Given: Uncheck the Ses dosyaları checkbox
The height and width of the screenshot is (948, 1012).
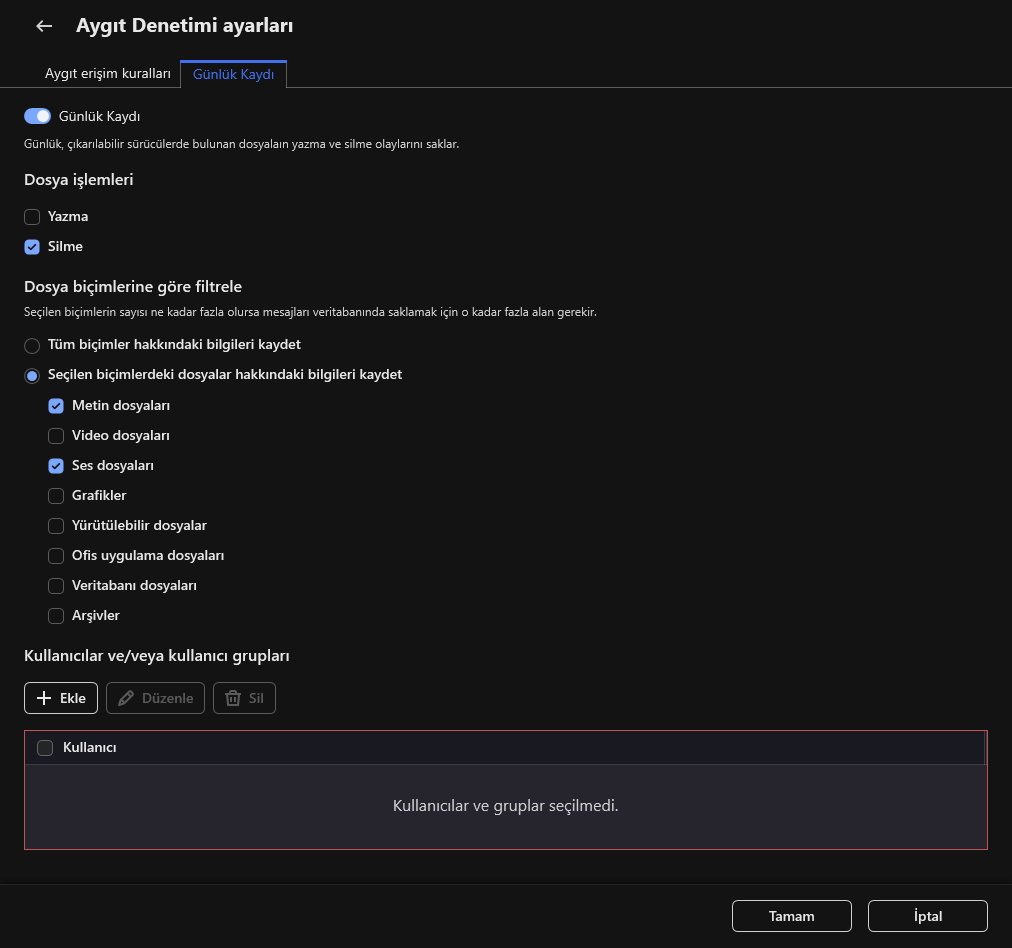Looking at the screenshot, I should pyautogui.click(x=56, y=466).
